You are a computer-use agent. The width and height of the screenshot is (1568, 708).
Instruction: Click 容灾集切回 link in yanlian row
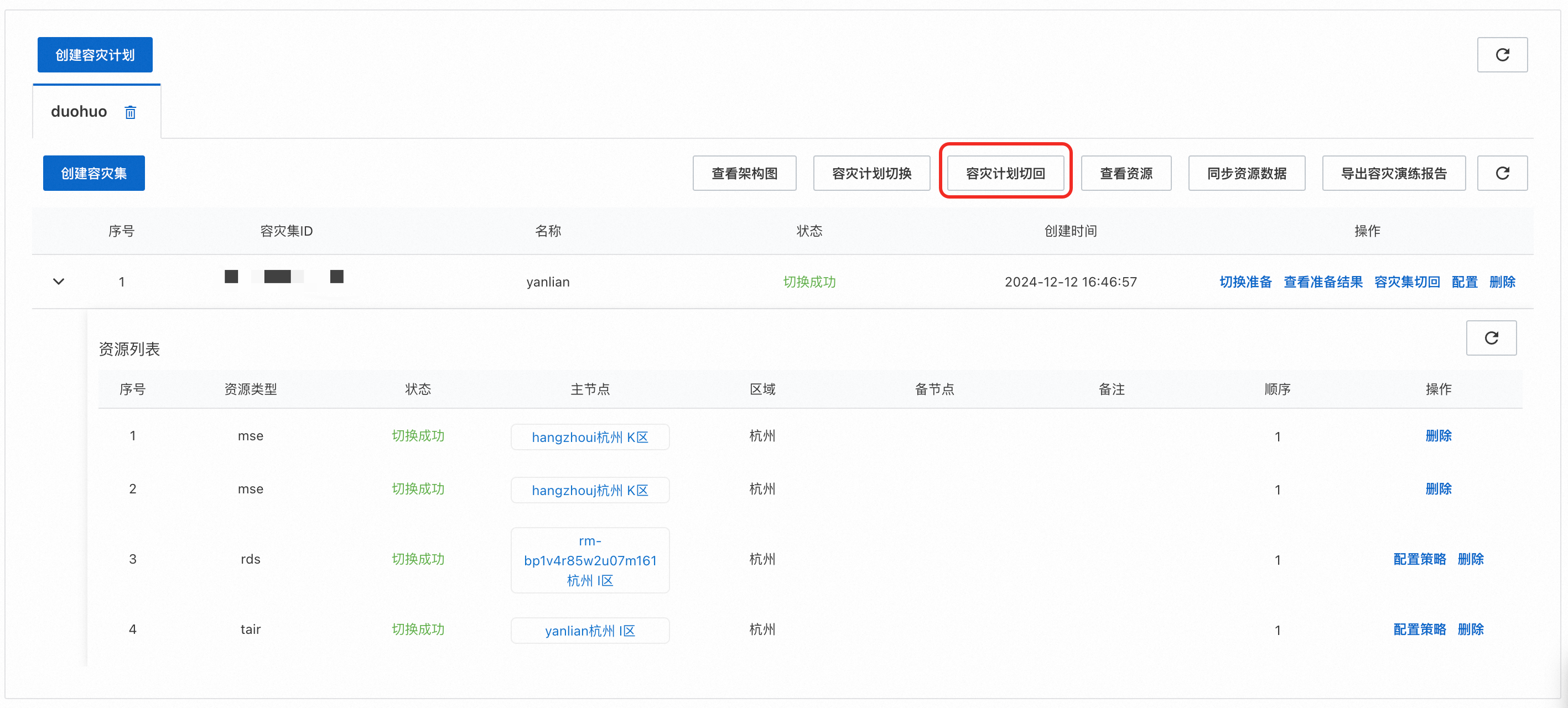(x=1406, y=282)
